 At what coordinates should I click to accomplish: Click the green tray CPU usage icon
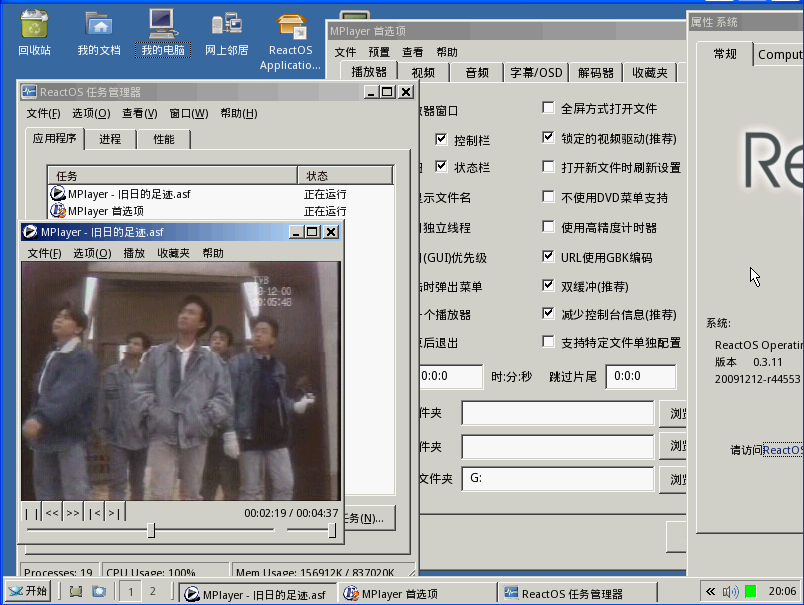(751, 592)
